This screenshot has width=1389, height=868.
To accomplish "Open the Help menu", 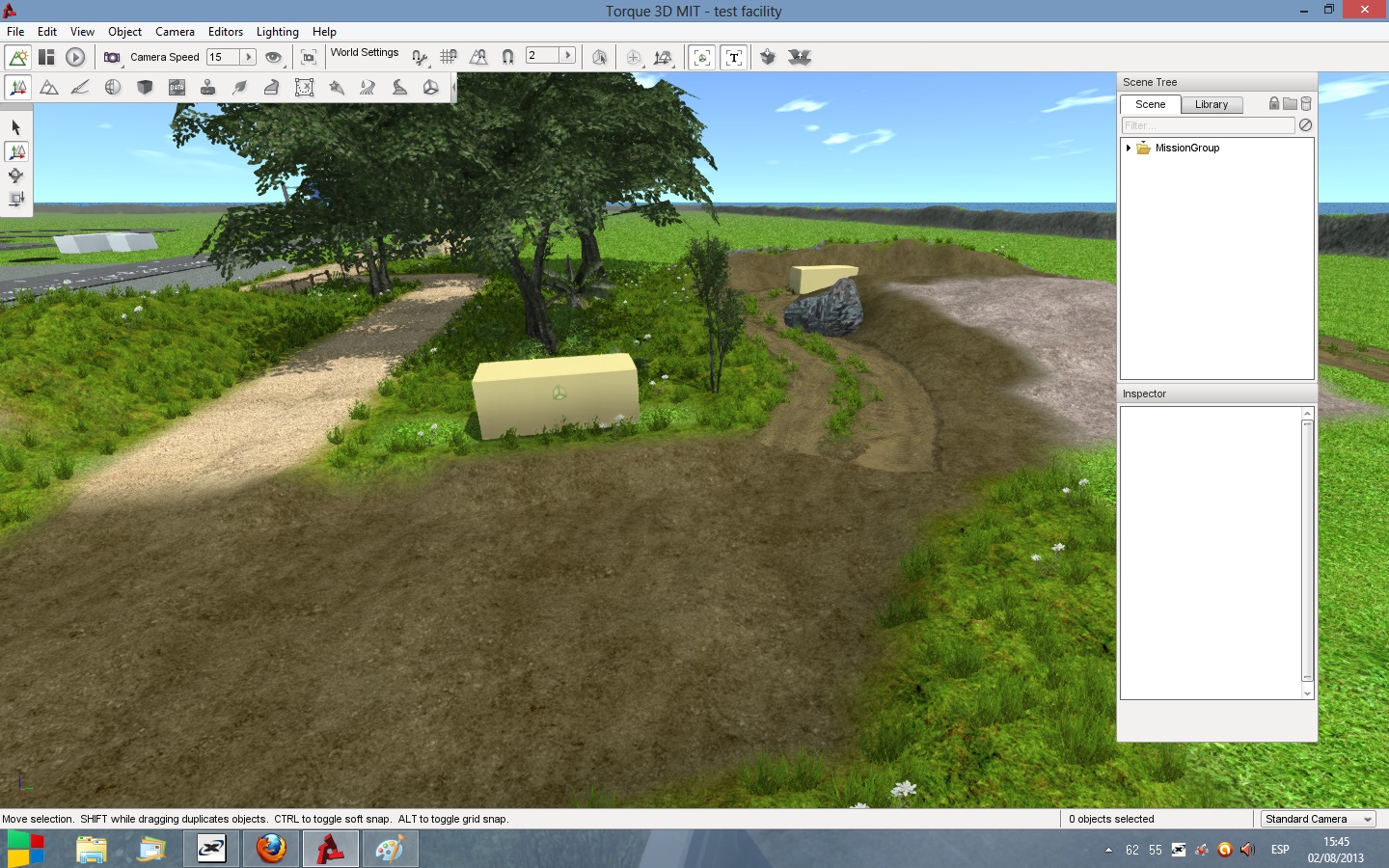I will tap(324, 32).
